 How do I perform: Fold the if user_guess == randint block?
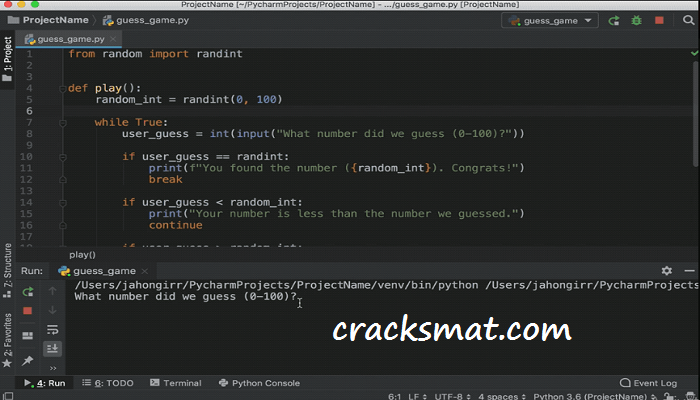pyautogui.click(x=62, y=157)
